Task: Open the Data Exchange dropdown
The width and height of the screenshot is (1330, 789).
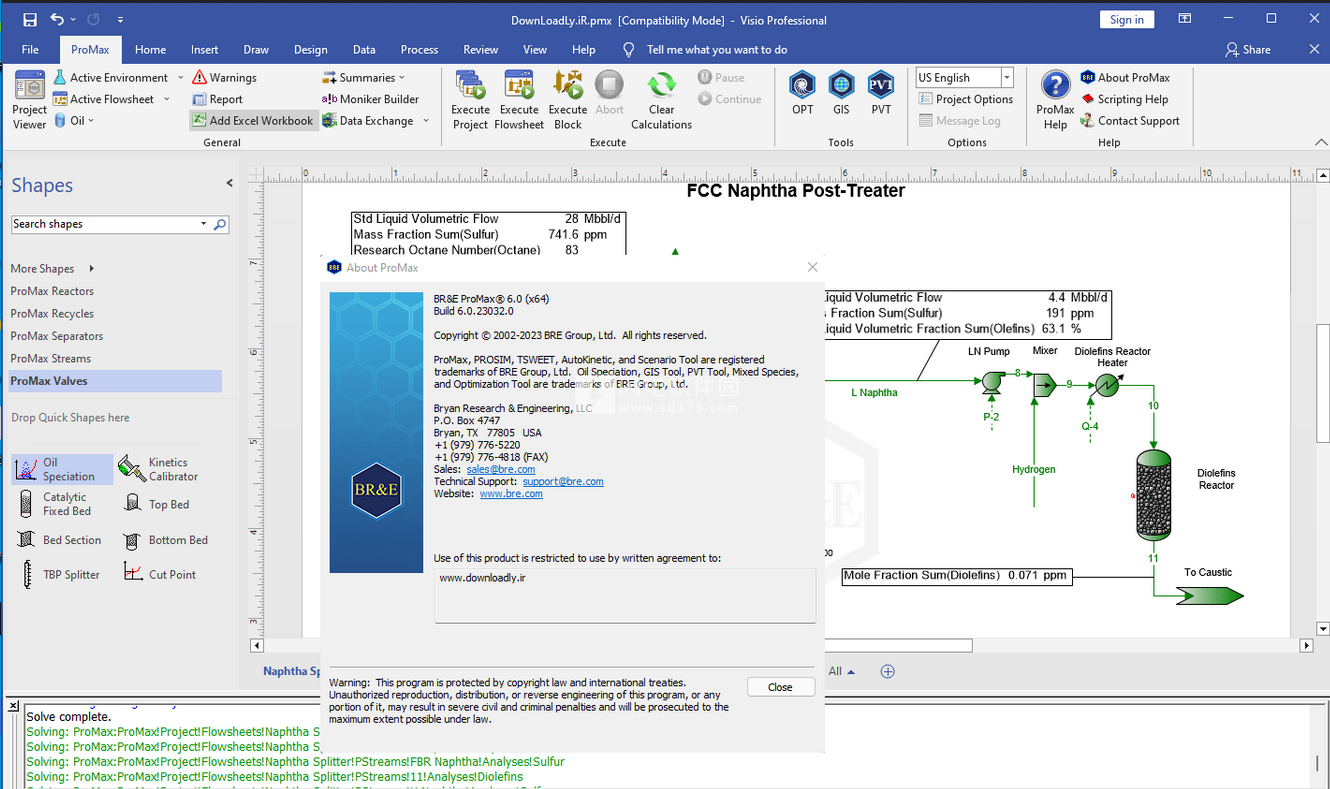Action: coord(376,120)
